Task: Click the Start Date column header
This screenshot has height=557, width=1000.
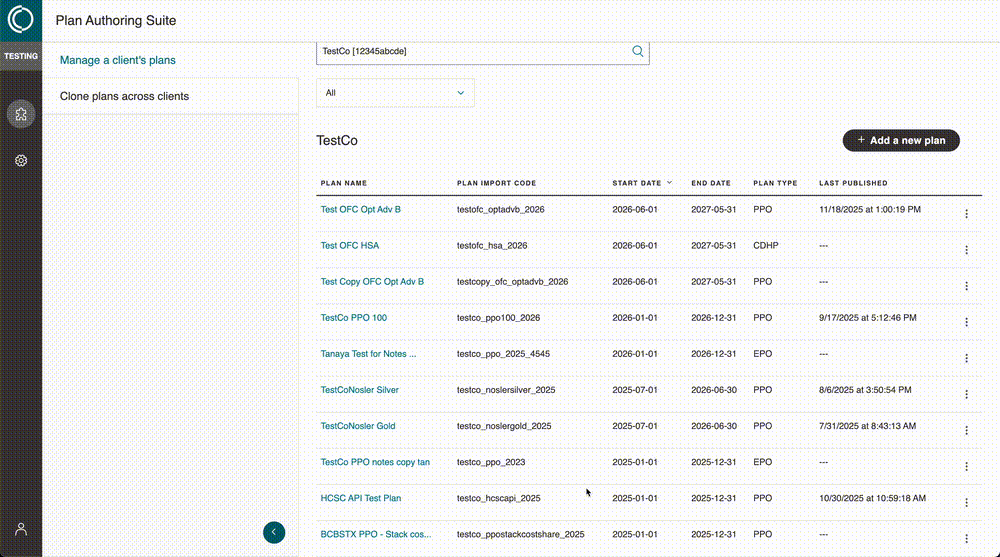Action: click(x=636, y=183)
